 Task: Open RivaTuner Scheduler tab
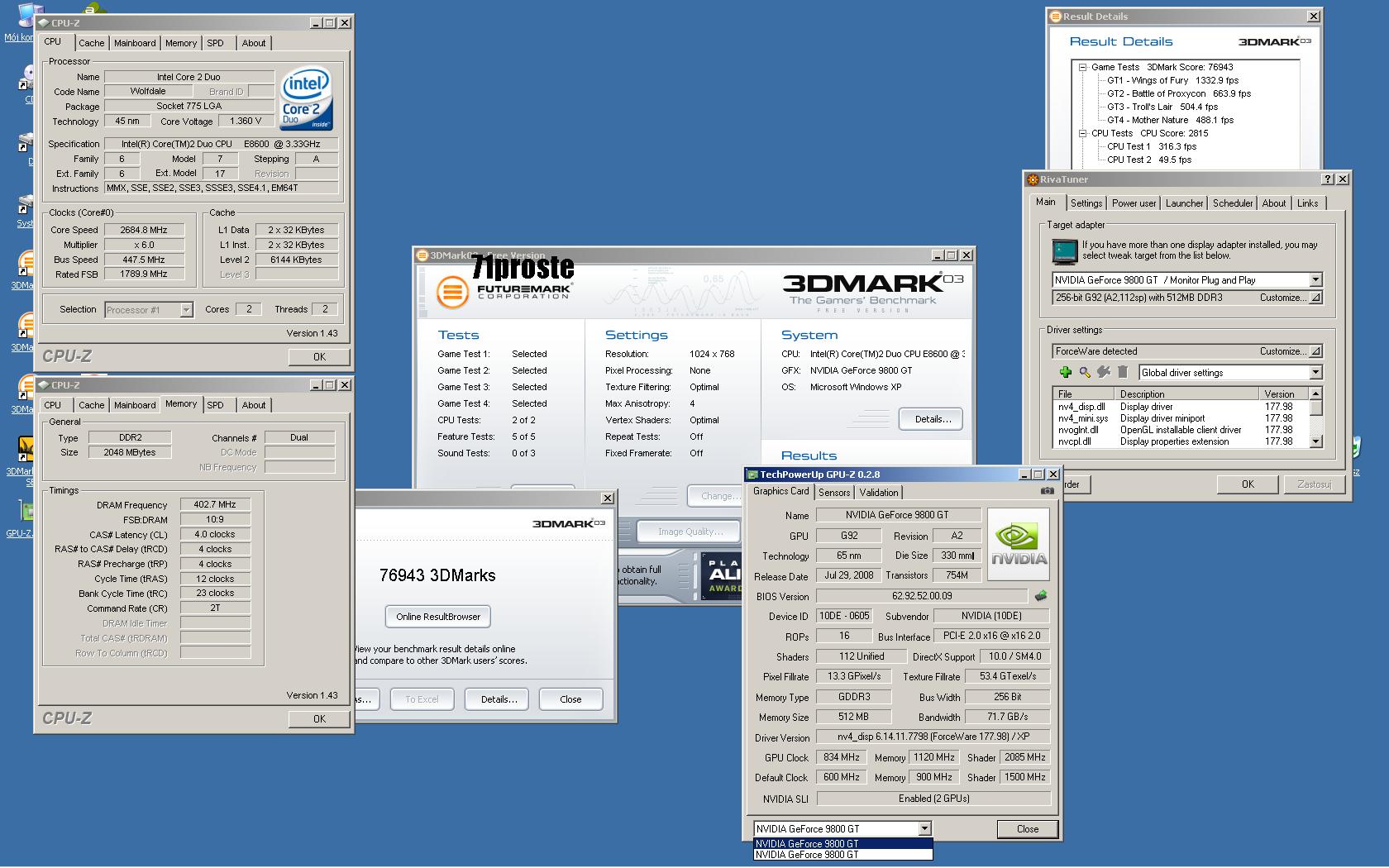click(x=1233, y=203)
